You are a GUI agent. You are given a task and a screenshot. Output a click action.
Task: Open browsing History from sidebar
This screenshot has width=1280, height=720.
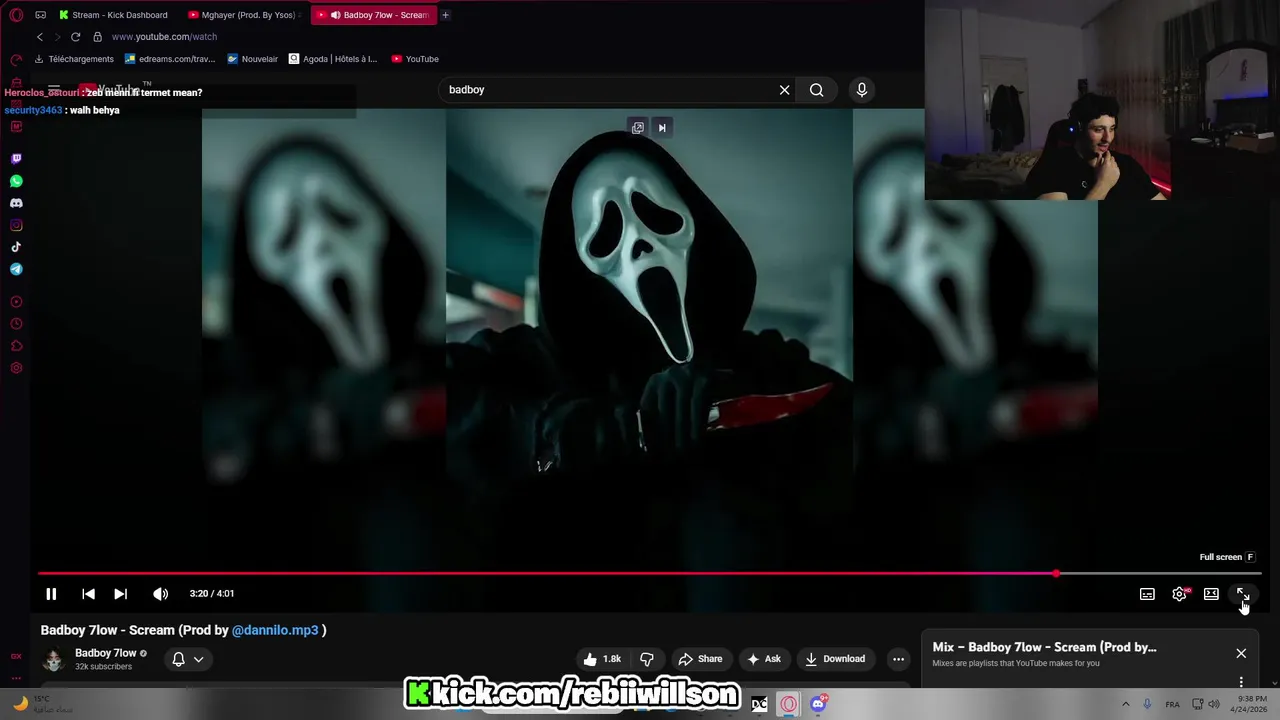click(x=16, y=324)
